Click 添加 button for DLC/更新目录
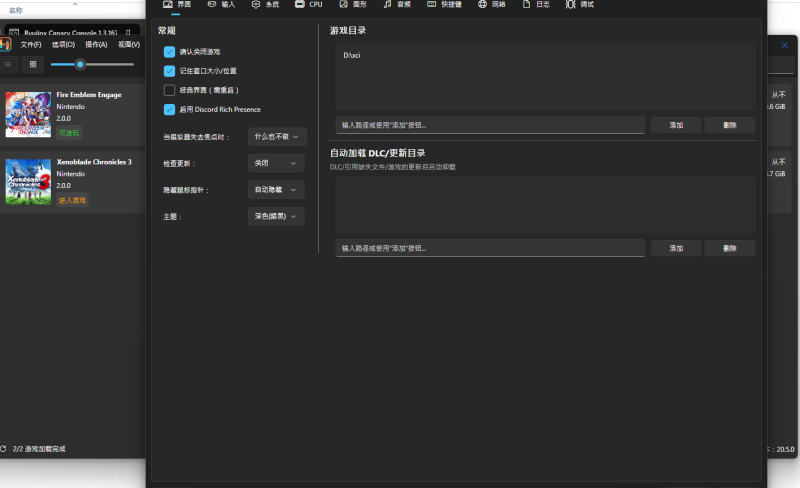Screen dimensions: 800x488 (x=676, y=248)
